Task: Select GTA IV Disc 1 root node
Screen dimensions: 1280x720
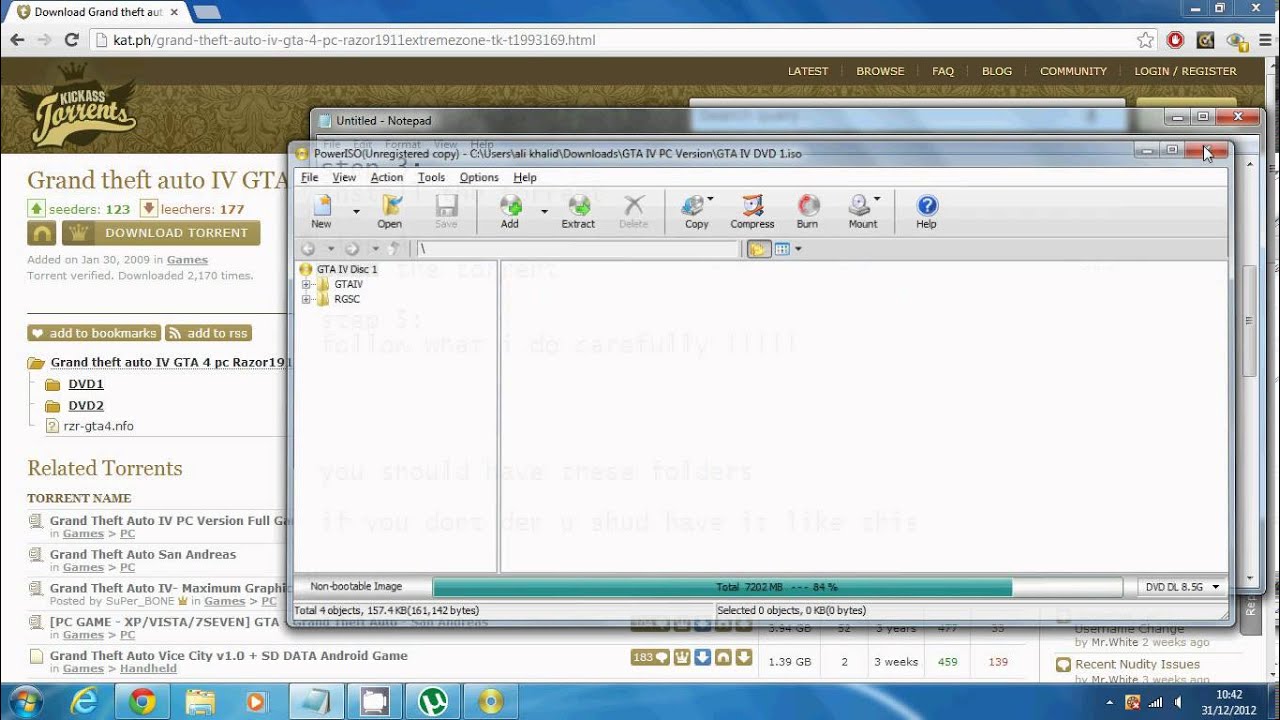Action: pos(346,269)
